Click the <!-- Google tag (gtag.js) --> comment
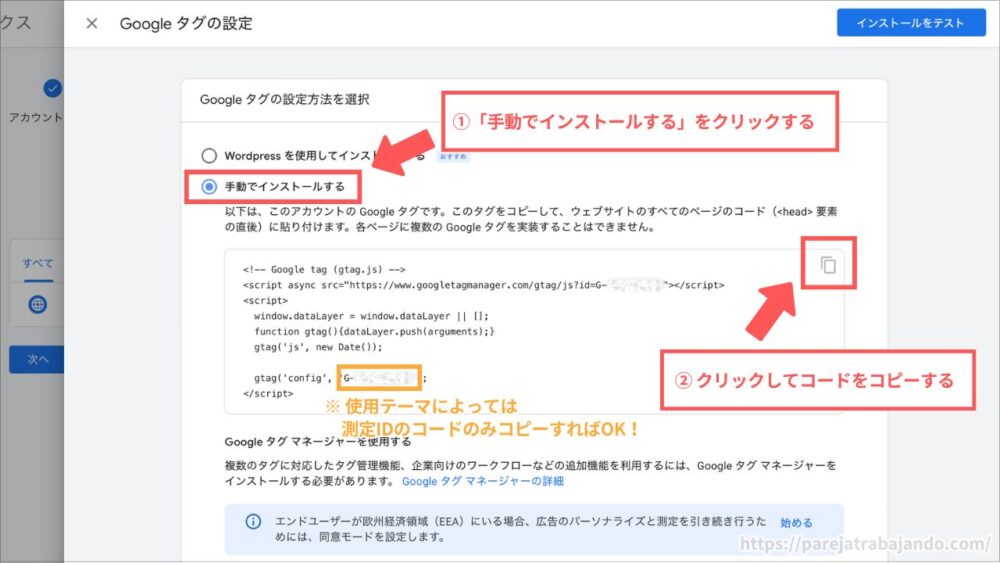The image size is (1000, 563). coord(324,270)
